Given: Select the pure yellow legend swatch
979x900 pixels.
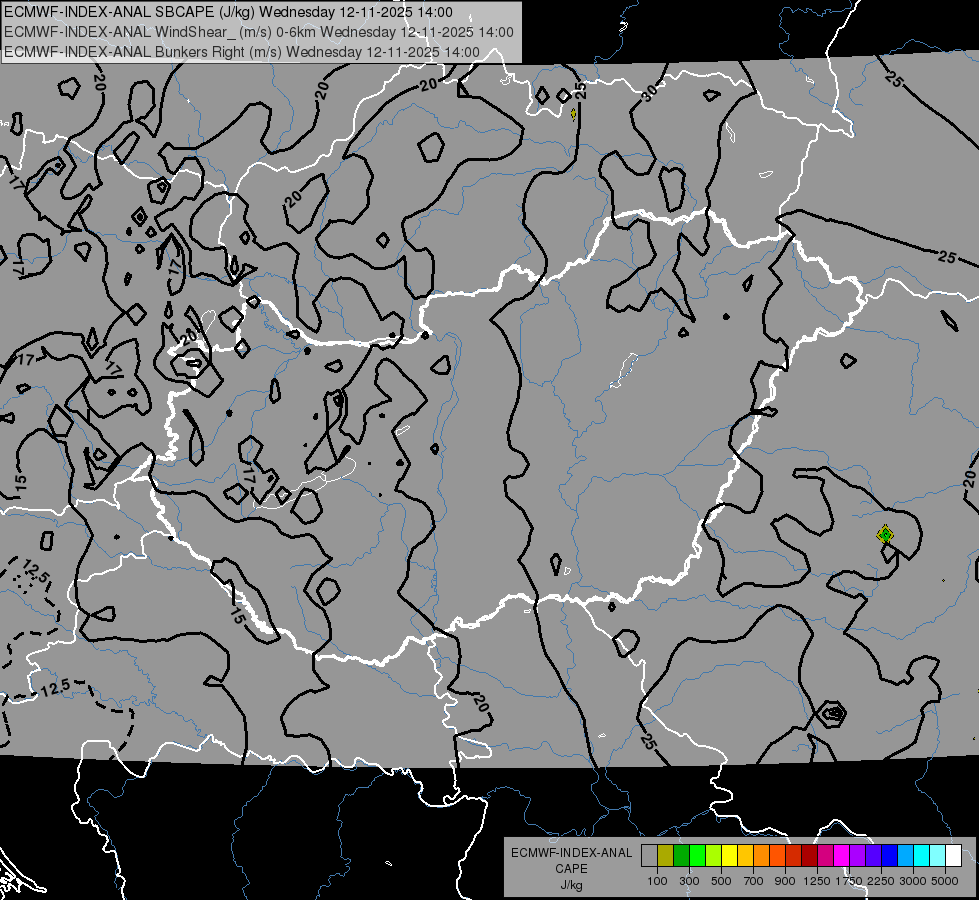Looking at the screenshot, I should [730, 856].
